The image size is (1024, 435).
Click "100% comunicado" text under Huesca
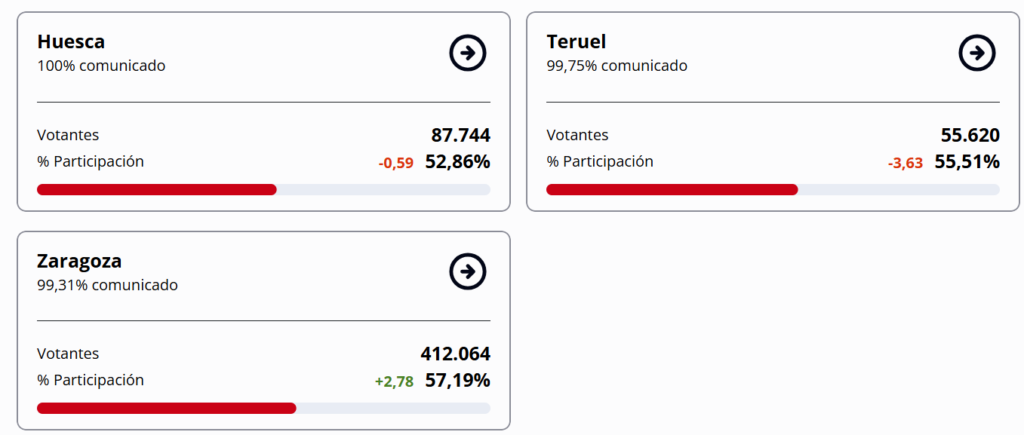(x=101, y=66)
